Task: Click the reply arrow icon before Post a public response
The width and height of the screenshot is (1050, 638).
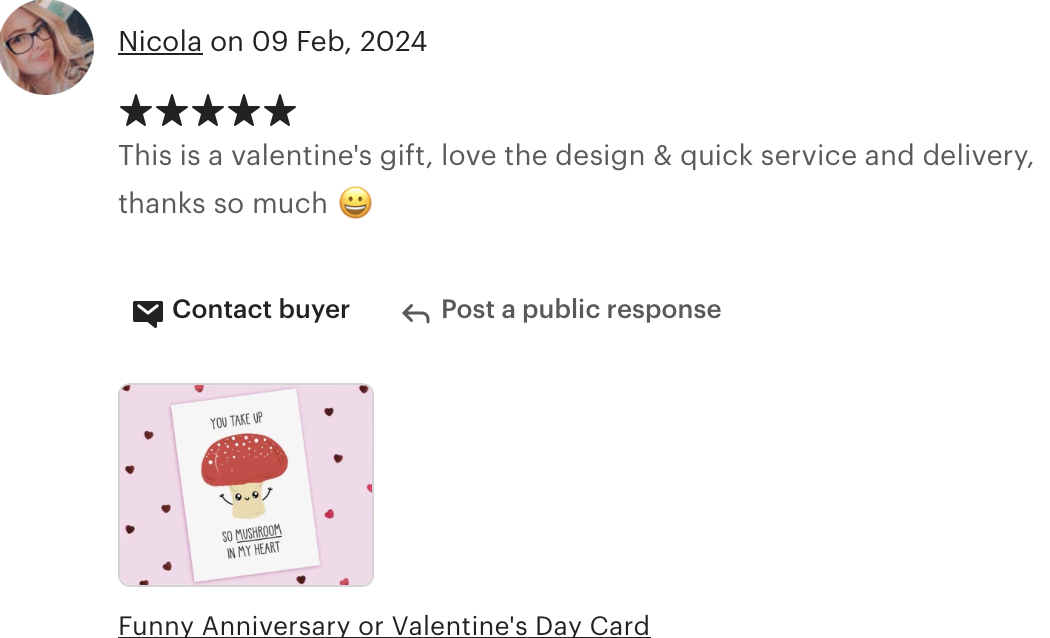Action: tap(416, 313)
